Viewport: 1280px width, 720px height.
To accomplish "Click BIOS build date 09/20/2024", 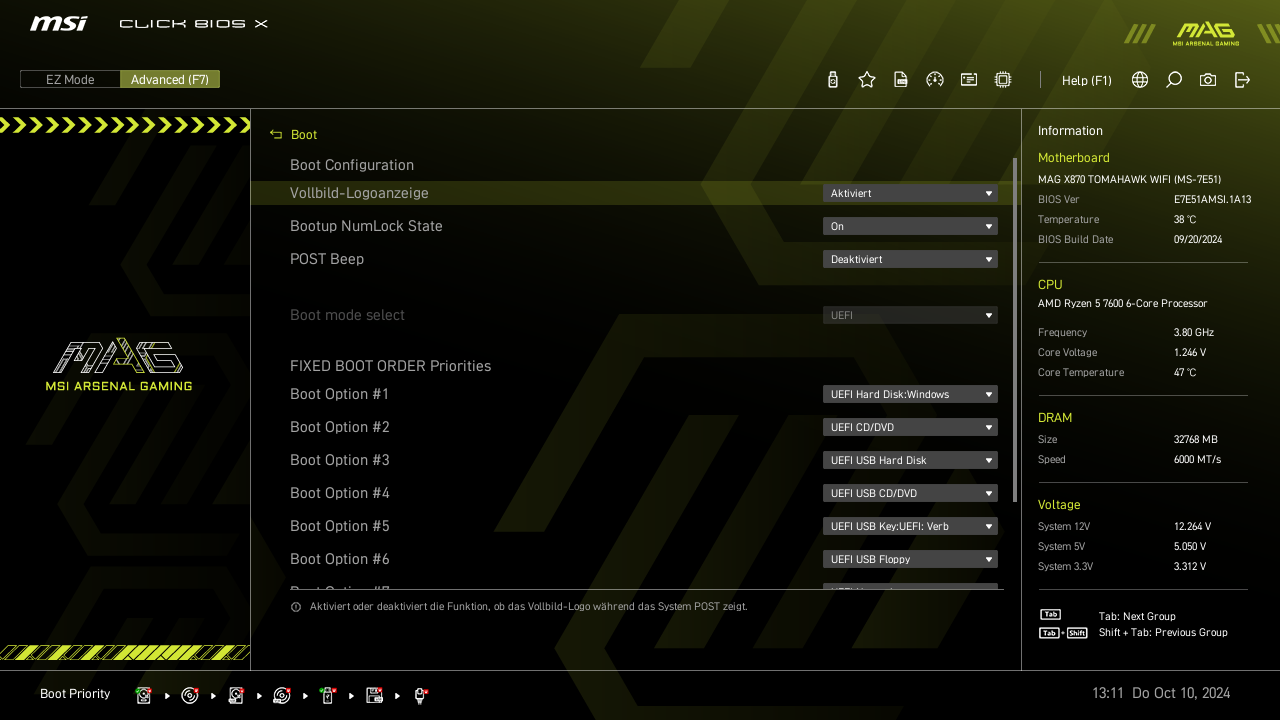I will point(1198,239).
